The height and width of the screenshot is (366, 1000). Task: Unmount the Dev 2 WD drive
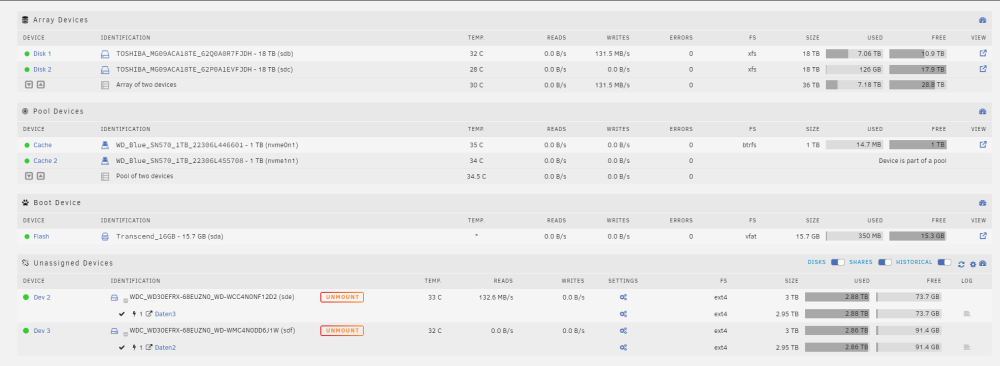tap(342, 297)
